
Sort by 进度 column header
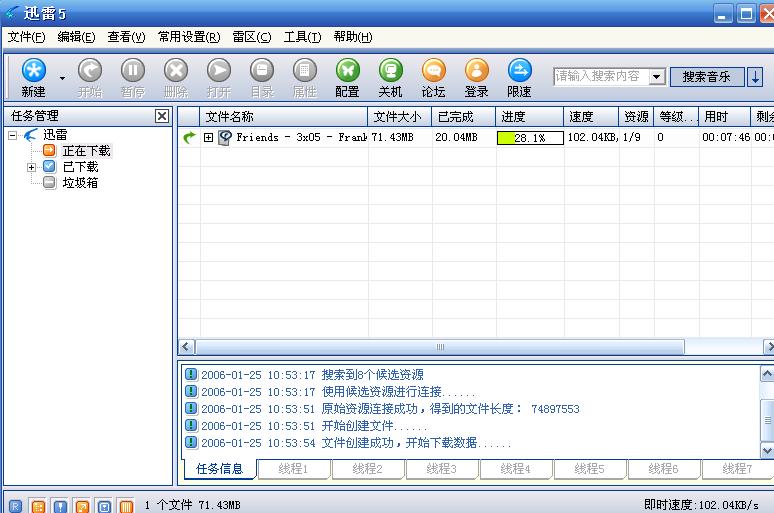point(530,117)
